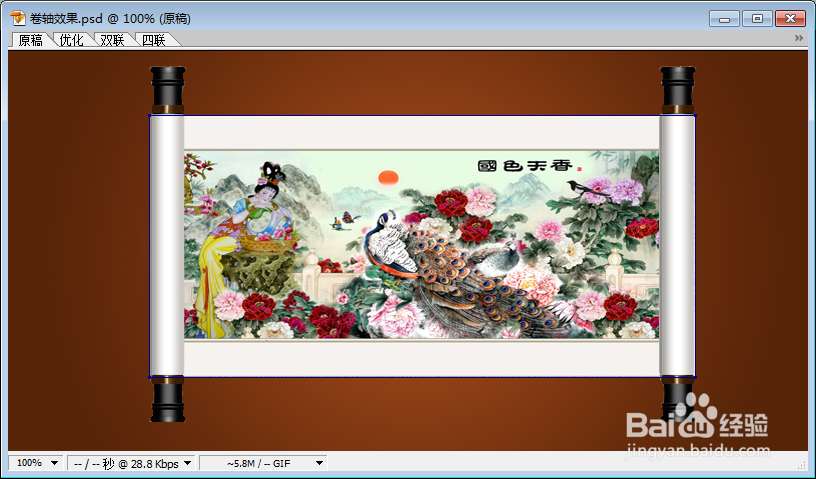Click the right scroll roller on canvas

678,244
